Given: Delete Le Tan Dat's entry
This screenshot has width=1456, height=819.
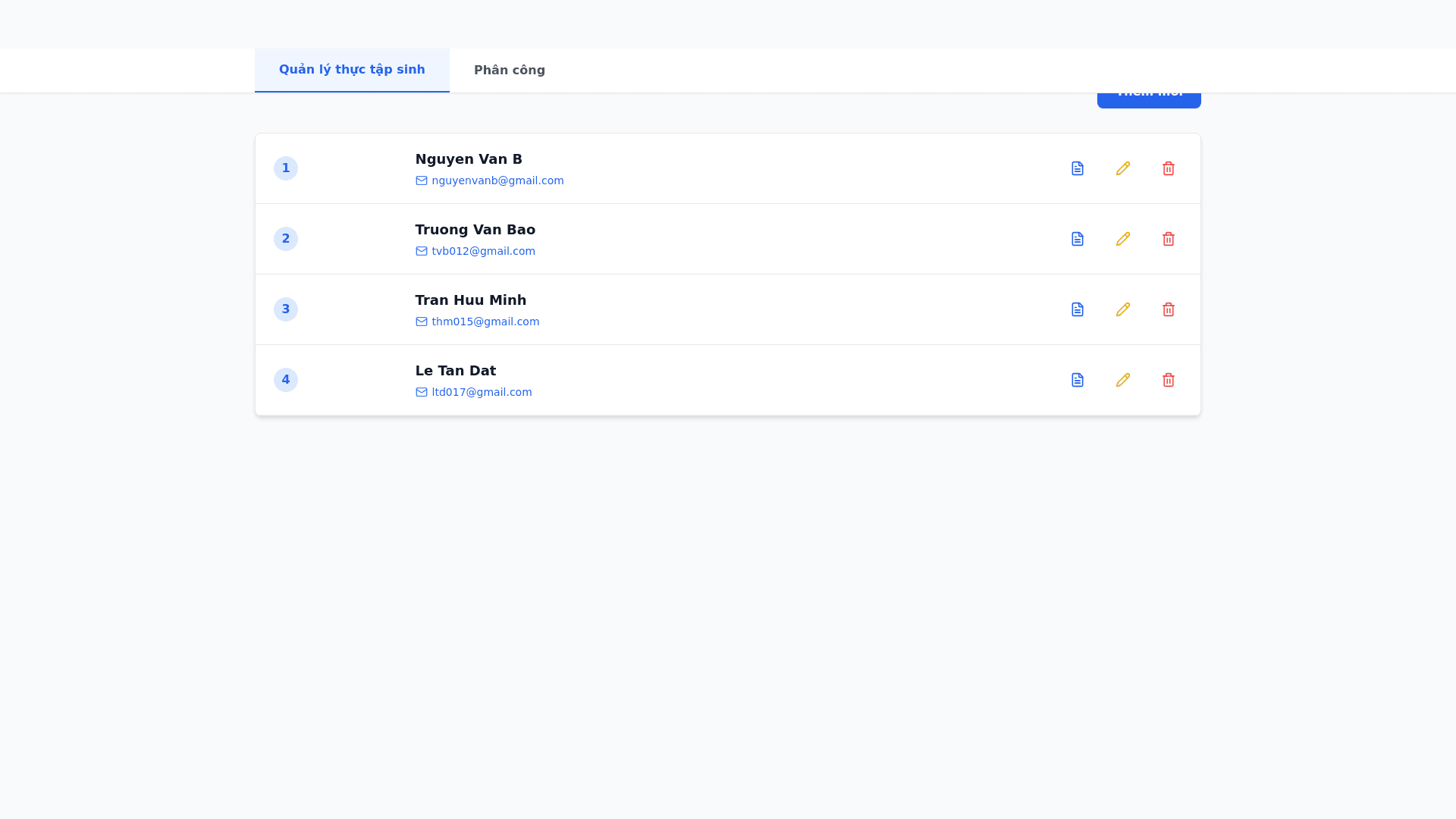Looking at the screenshot, I should pyautogui.click(x=1168, y=380).
